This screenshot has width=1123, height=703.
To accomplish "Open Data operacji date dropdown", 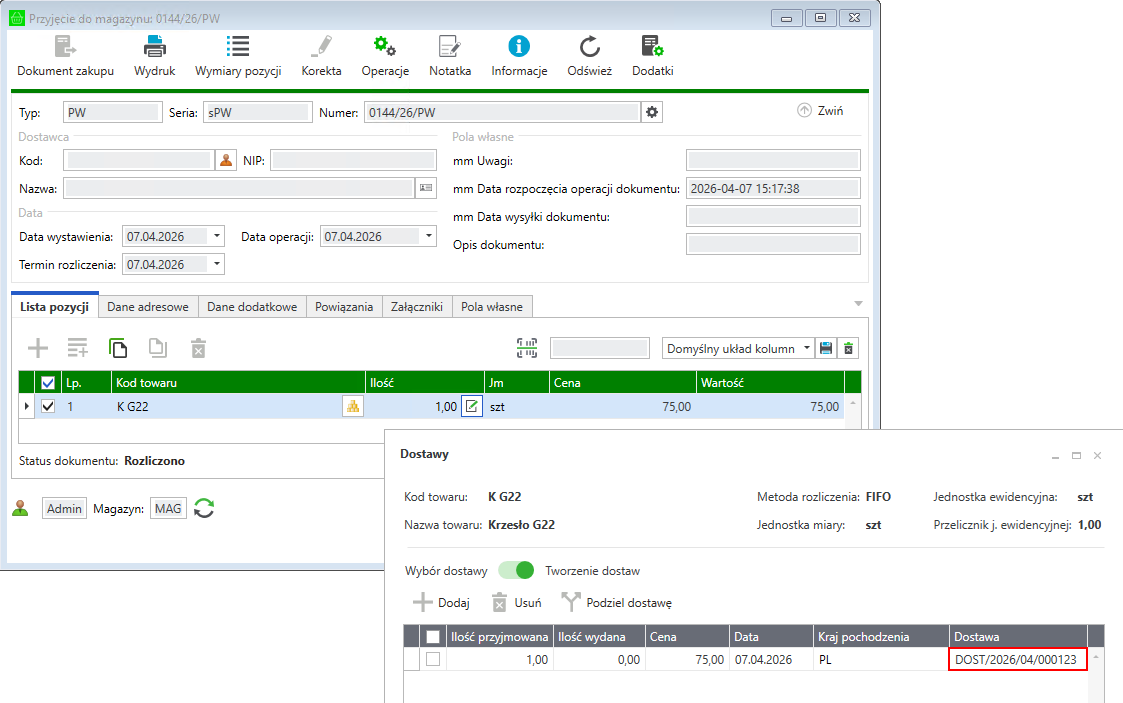I will click(428, 236).
